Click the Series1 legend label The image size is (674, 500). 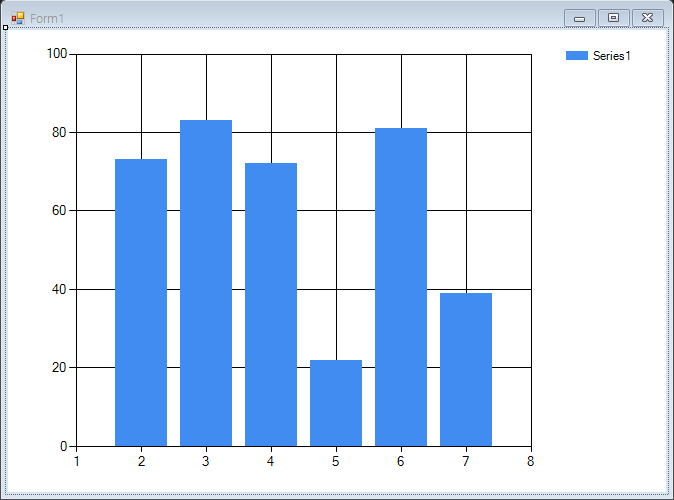click(611, 55)
